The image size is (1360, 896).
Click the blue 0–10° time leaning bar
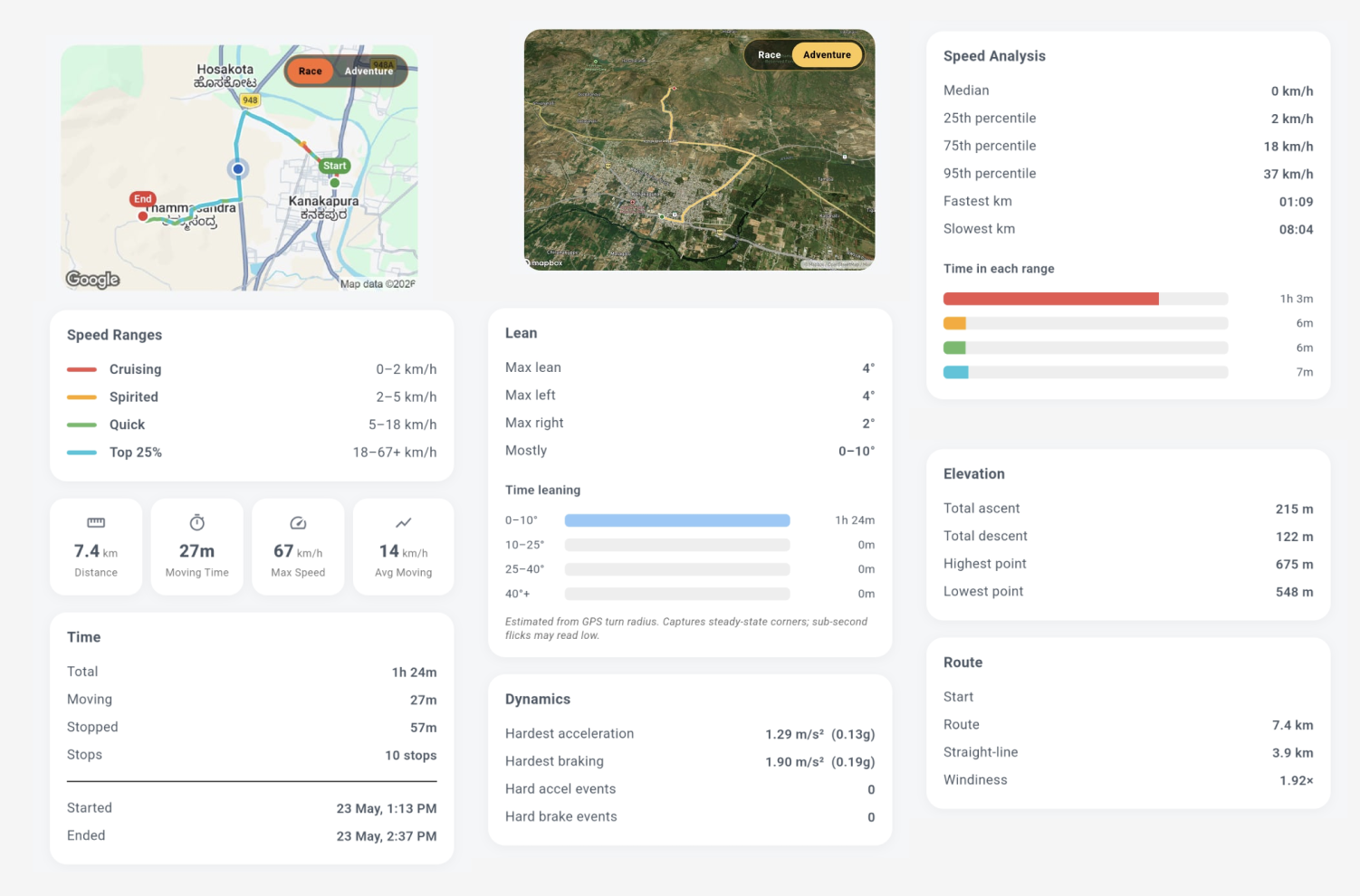click(x=677, y=520)
